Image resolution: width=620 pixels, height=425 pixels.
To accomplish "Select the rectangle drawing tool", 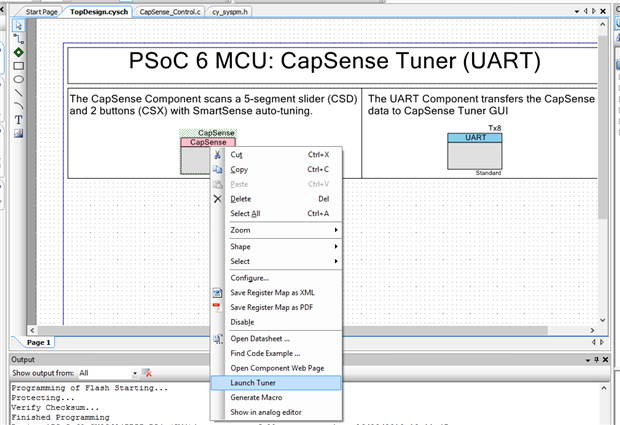I will point(18,66).
